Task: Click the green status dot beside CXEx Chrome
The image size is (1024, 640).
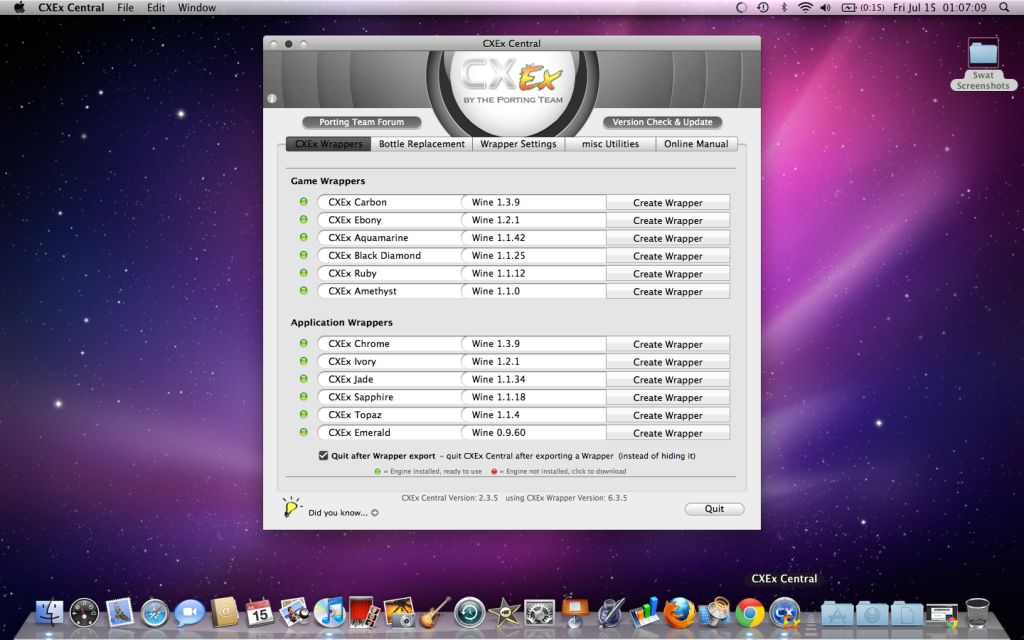Action: (304, 343)
